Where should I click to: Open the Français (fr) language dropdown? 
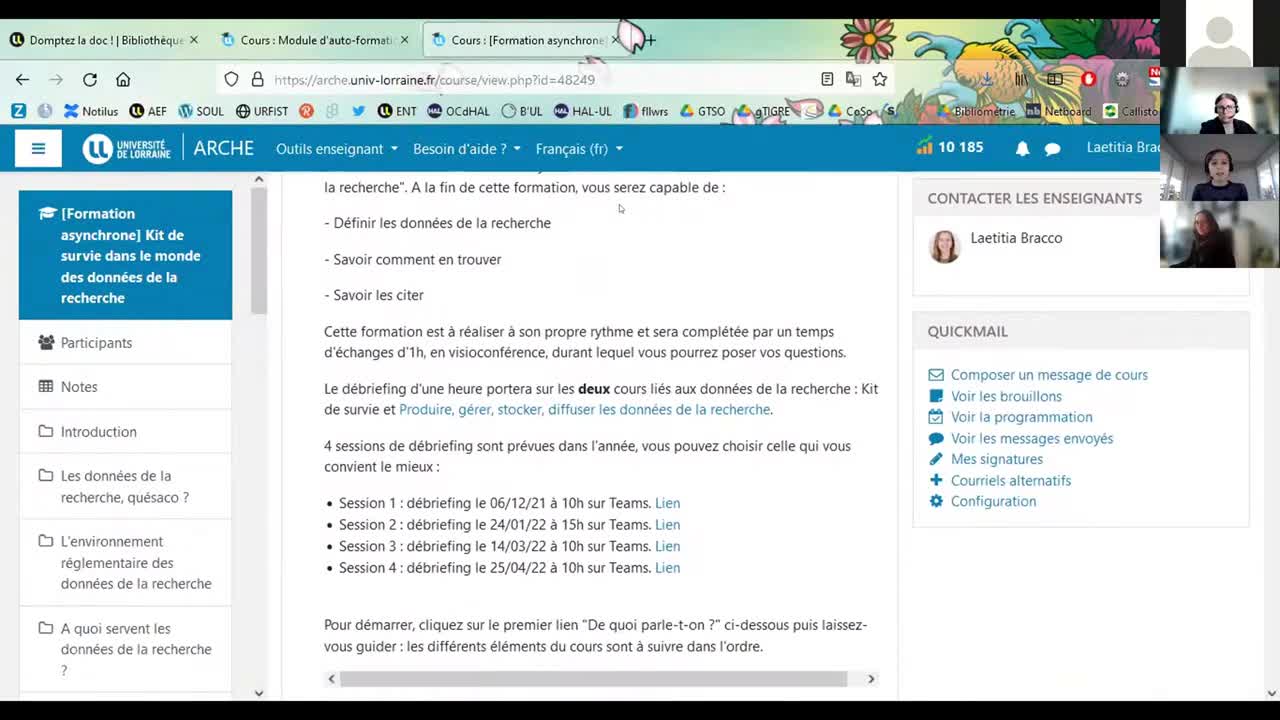[579, 149]
